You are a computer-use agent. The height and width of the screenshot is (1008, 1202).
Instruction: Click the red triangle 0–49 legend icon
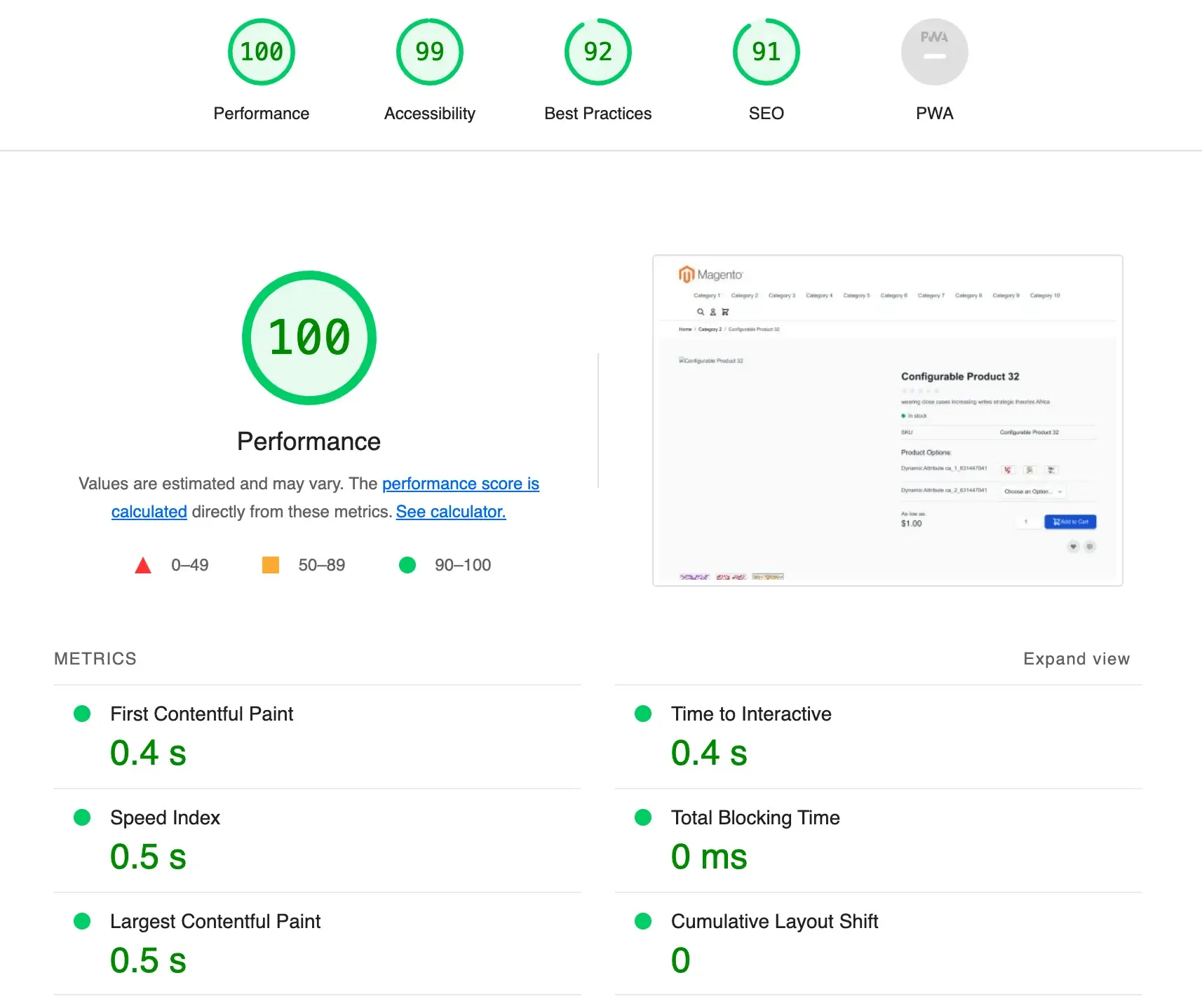pyautogui.click(x=143, y=566)
